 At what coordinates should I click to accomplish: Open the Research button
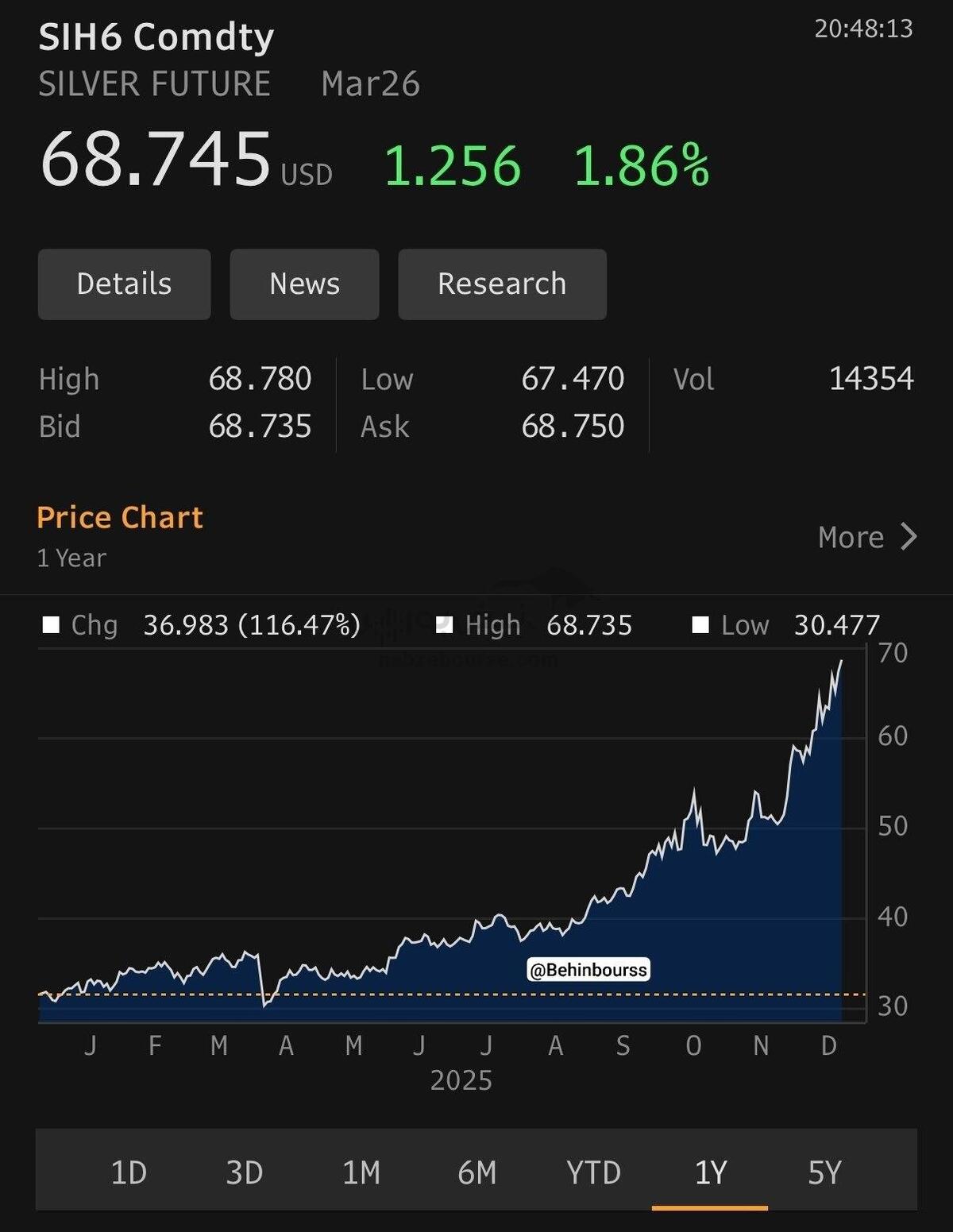point(502,284)
